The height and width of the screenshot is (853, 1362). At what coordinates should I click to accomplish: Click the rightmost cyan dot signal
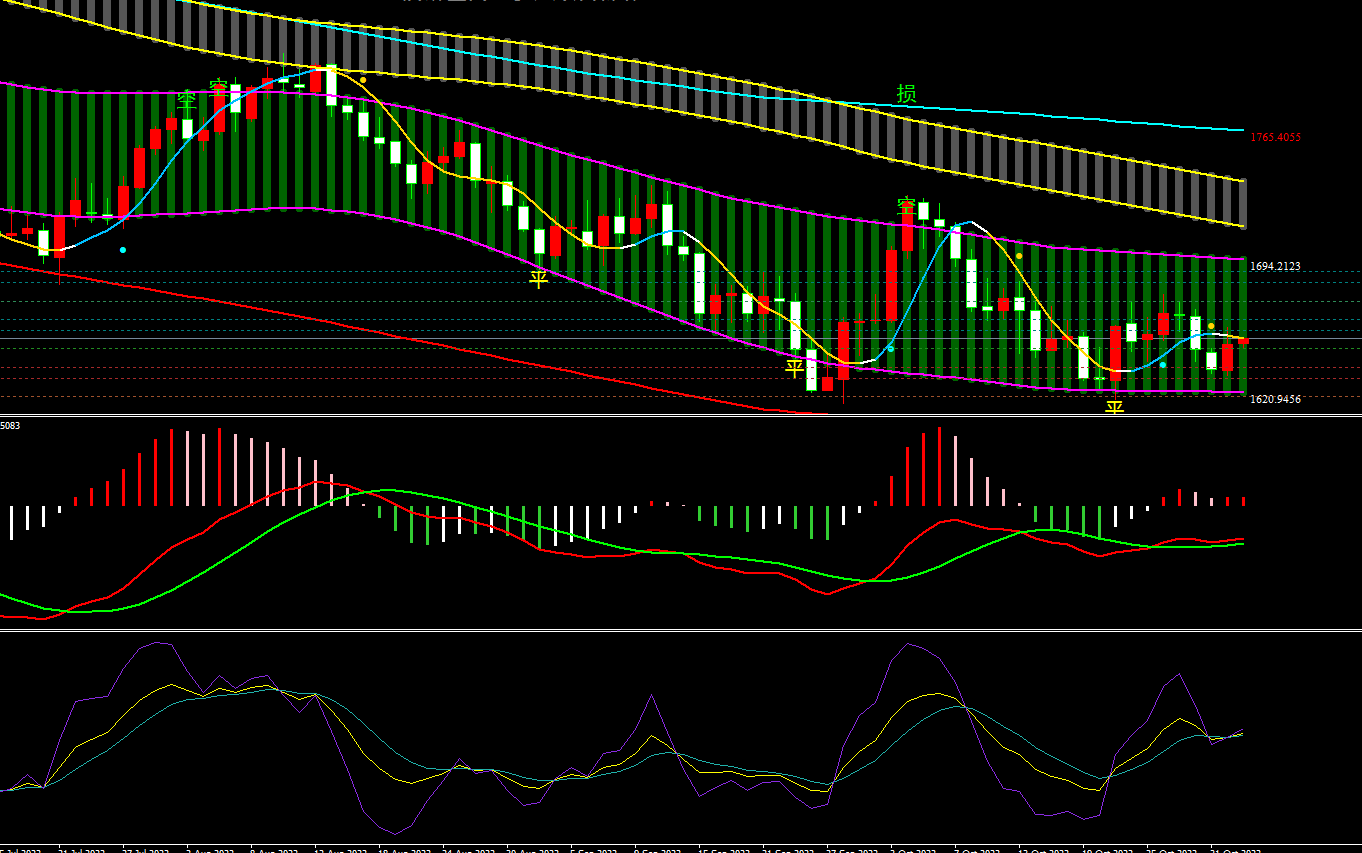[x=1163, y=365]
